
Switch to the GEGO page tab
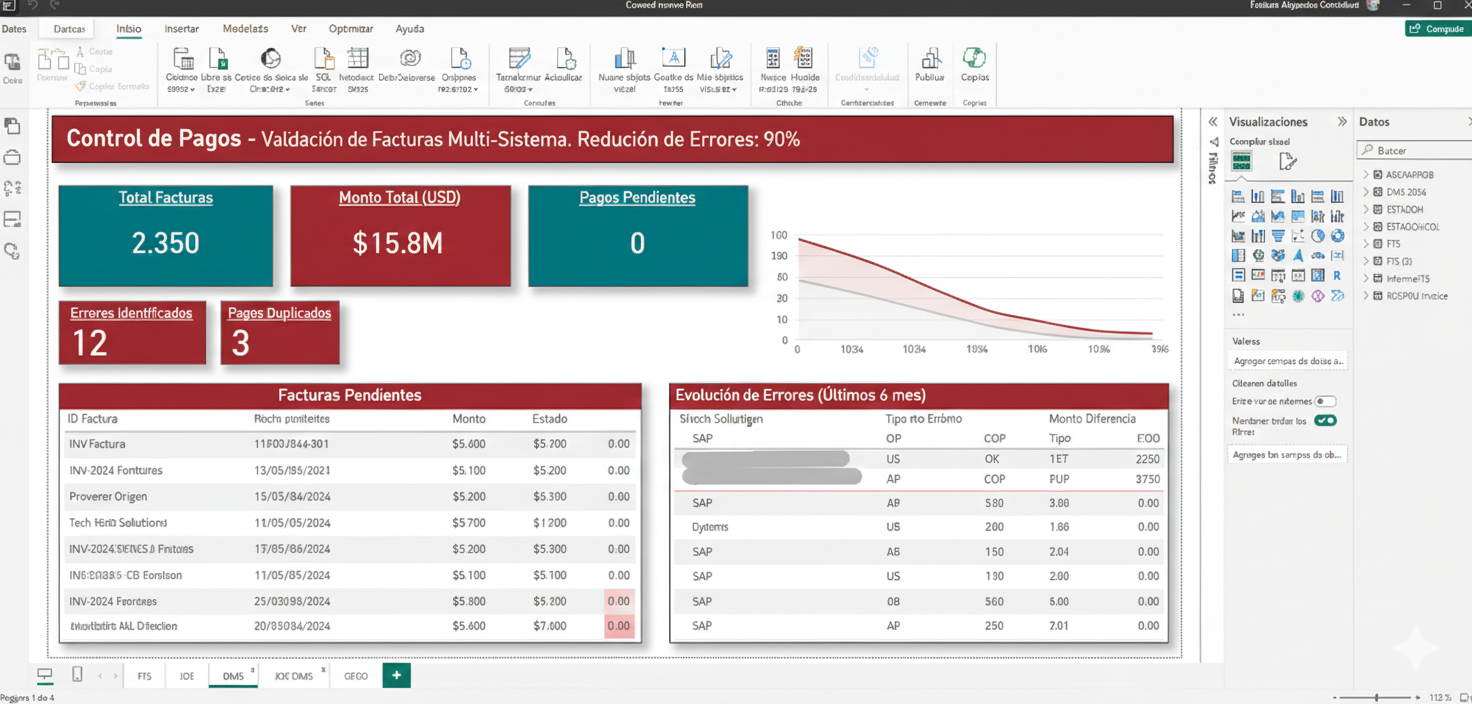356,676
